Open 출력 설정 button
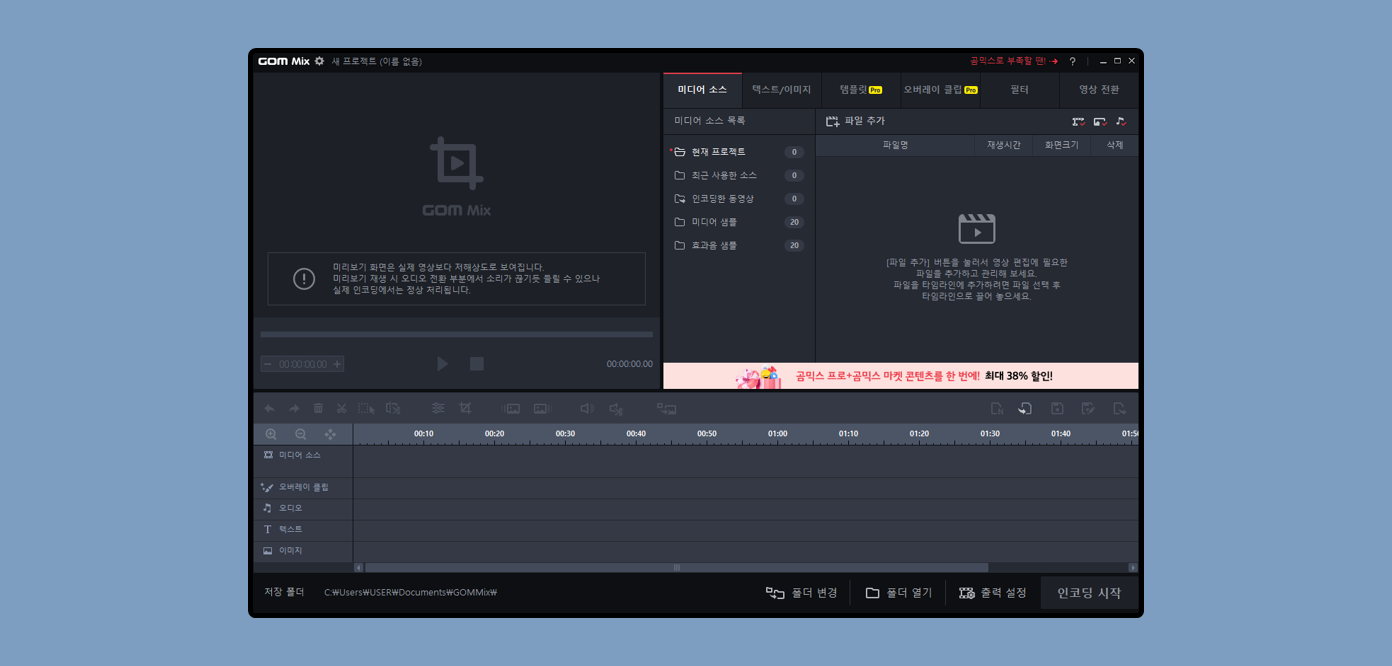Viewport: 1392px width, 666px height. 993,593
